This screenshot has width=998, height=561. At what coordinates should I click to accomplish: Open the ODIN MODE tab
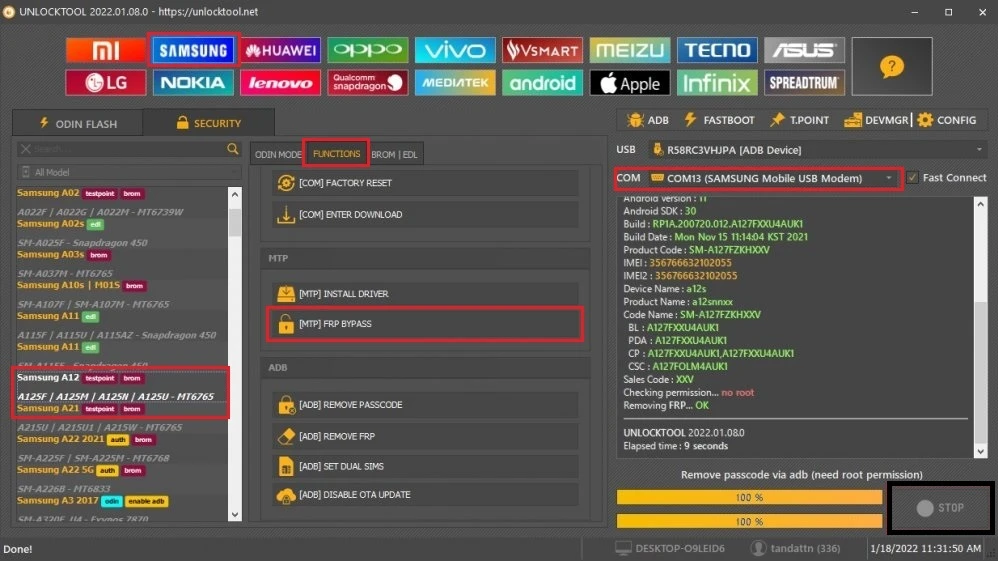click(278, 154)
